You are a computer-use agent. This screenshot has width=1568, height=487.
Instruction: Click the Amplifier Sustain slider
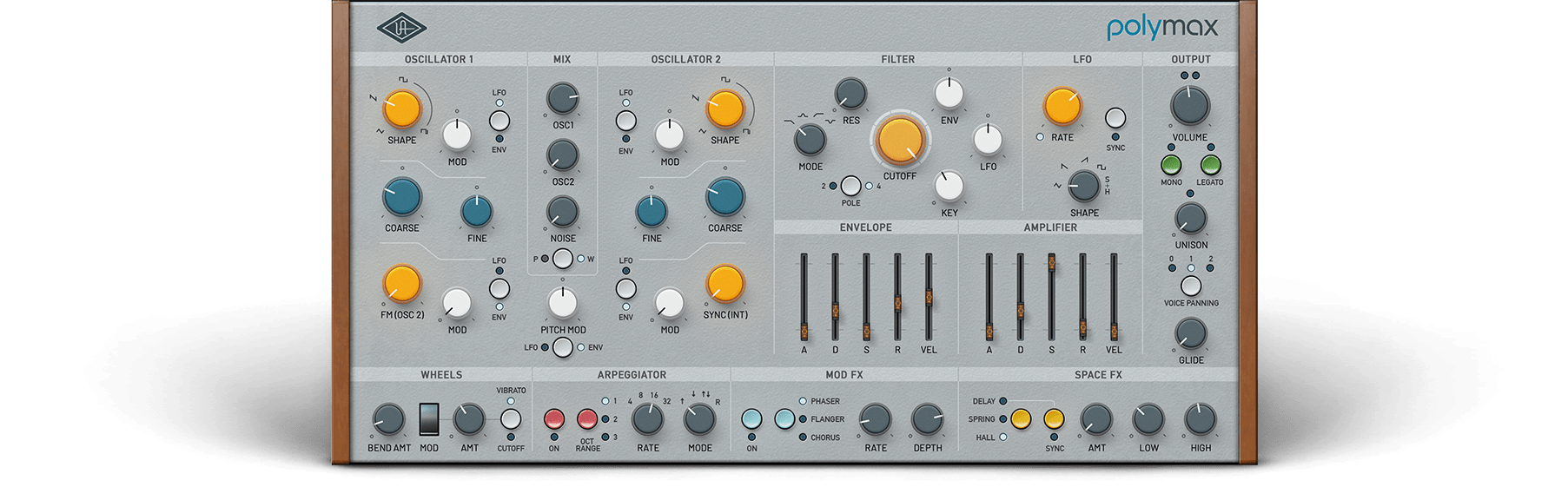point(1051,262)
